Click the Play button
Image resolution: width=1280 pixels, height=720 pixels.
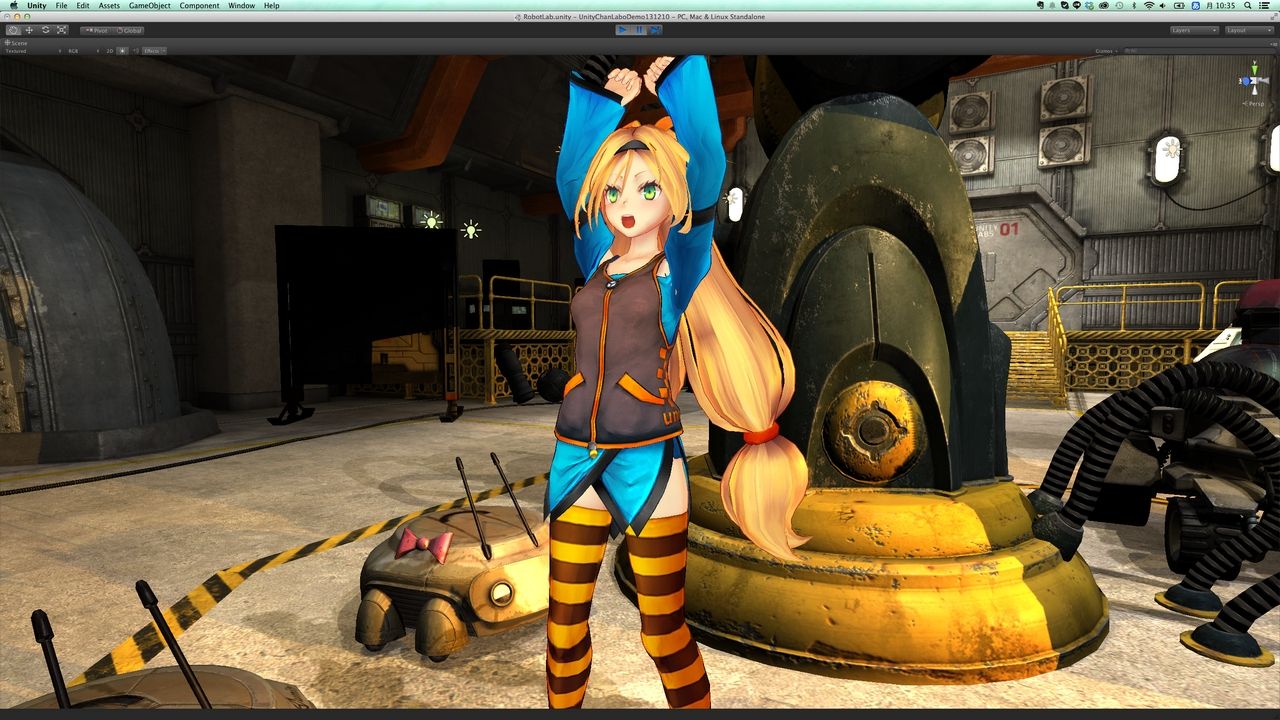(x=623, y=30)
